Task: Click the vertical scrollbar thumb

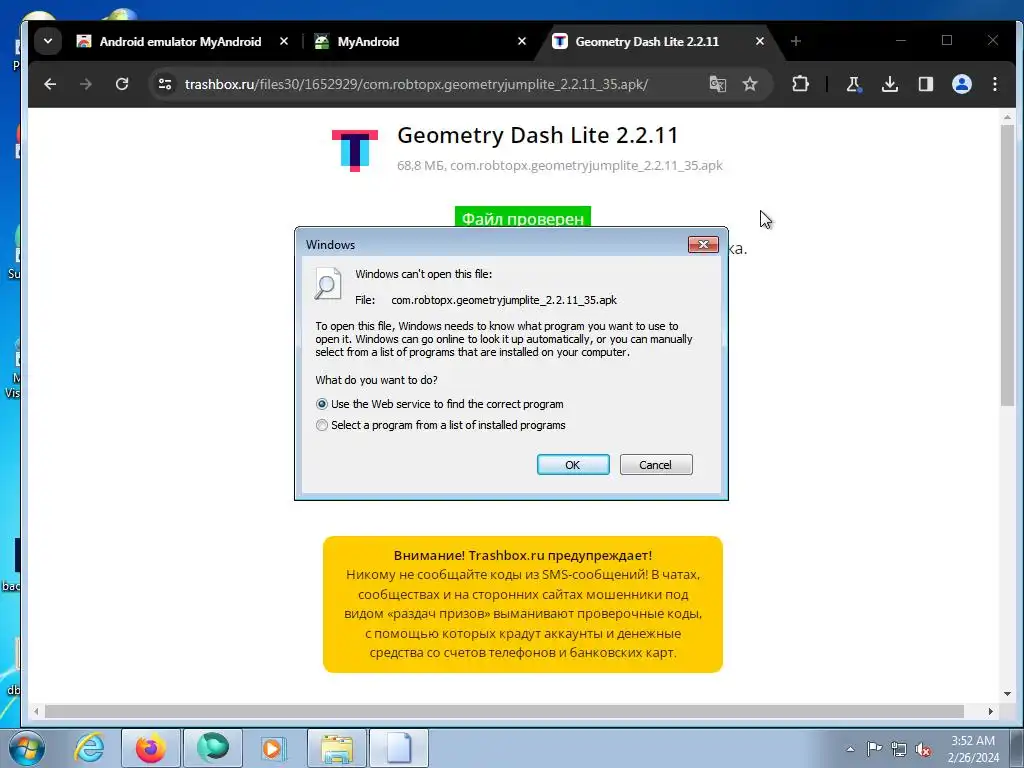Action: tap(1007, 264)
